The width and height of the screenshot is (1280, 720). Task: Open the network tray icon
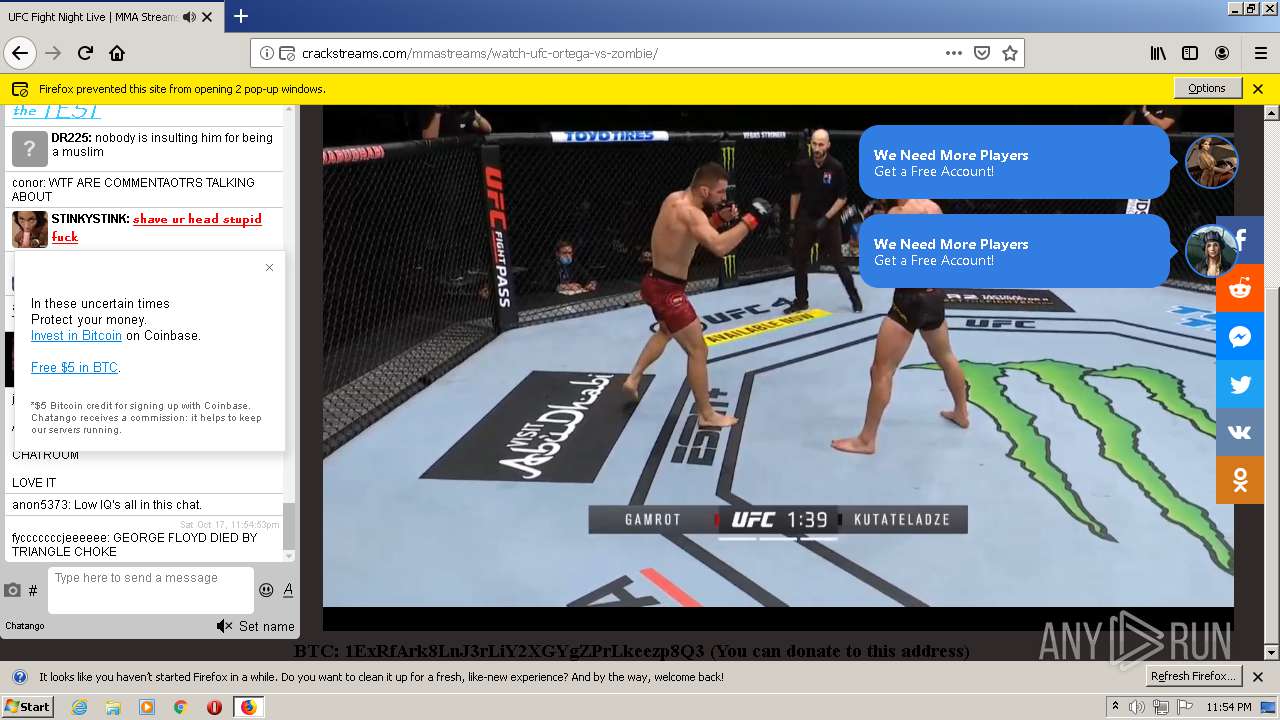[1161, 707]
